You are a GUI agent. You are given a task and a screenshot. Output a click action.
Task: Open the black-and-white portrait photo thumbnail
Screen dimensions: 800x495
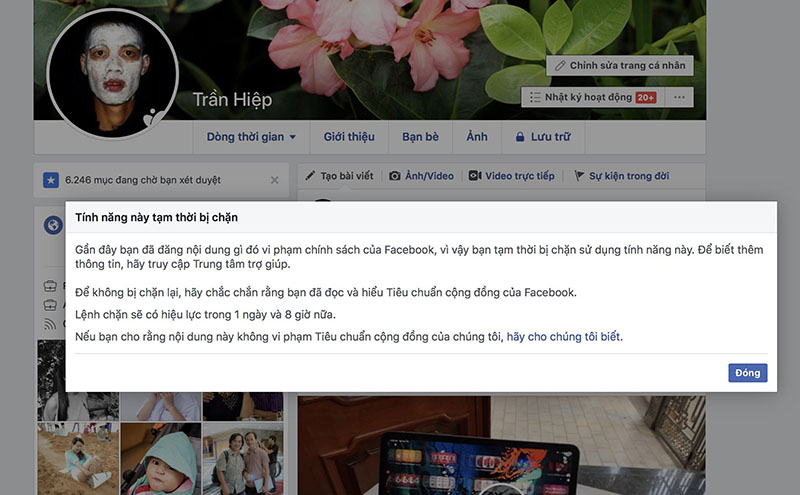click(x=51, y=380)
